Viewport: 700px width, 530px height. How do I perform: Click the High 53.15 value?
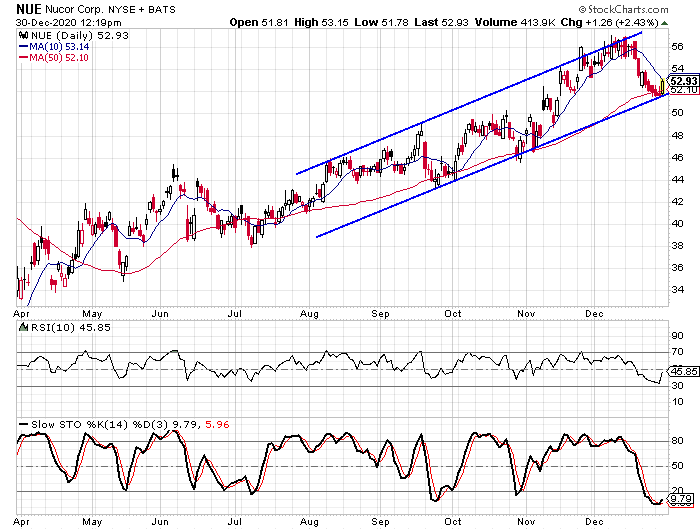[x=321, y=22]
